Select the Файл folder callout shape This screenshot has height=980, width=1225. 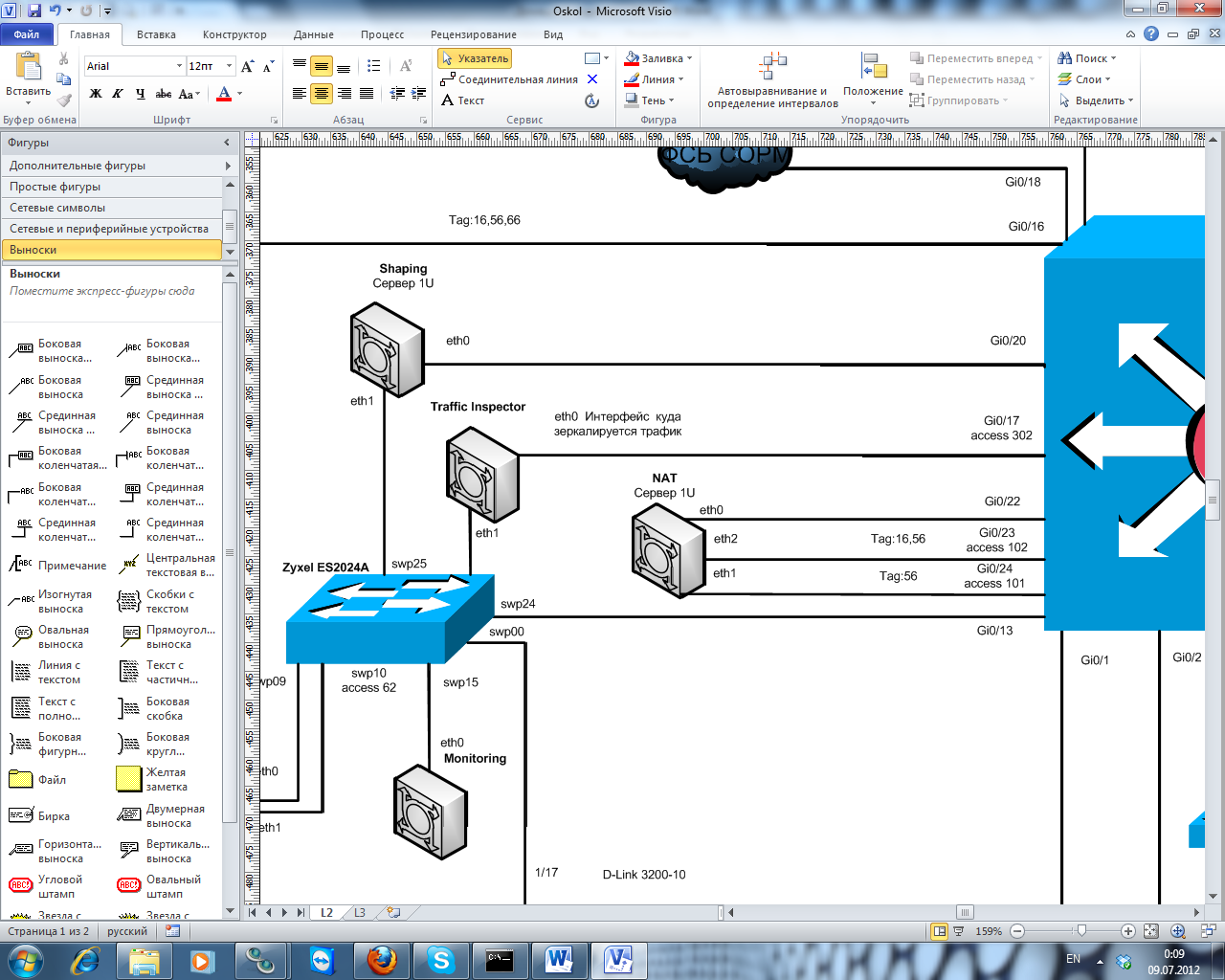click(x=38, y=779)
